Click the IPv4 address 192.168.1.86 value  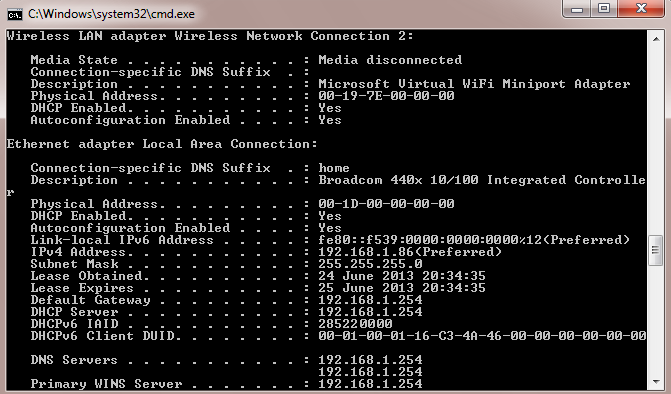tap(366, 252)
